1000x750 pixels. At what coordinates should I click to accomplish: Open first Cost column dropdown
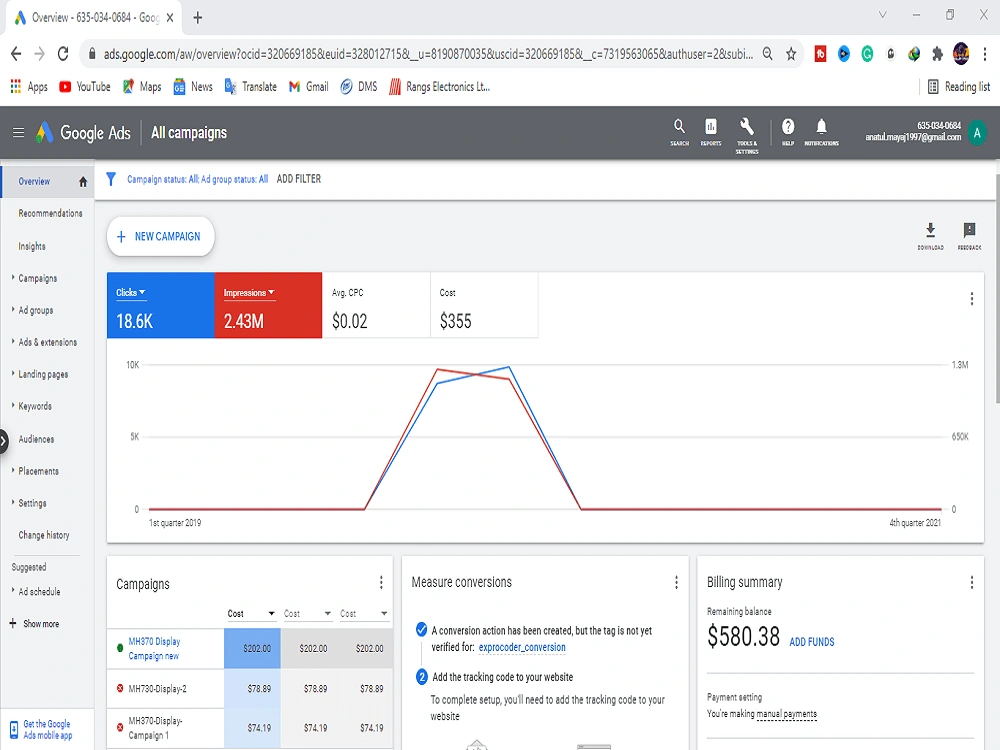point(251,614)
